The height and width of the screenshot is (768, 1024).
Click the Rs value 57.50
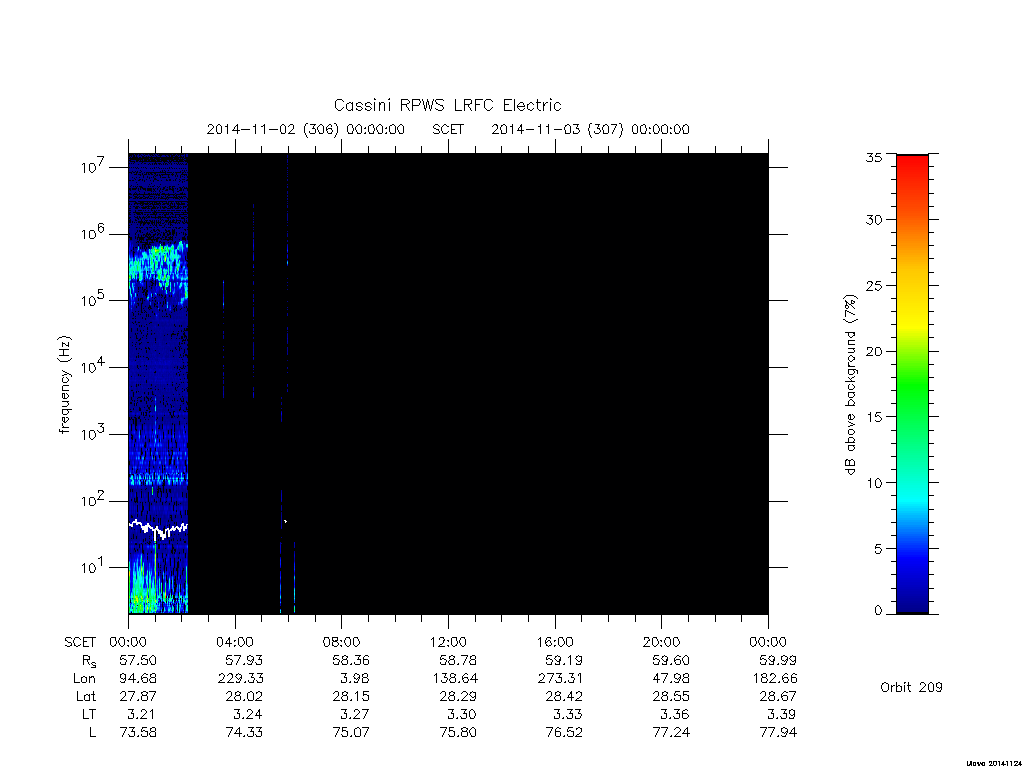[138, 660]
